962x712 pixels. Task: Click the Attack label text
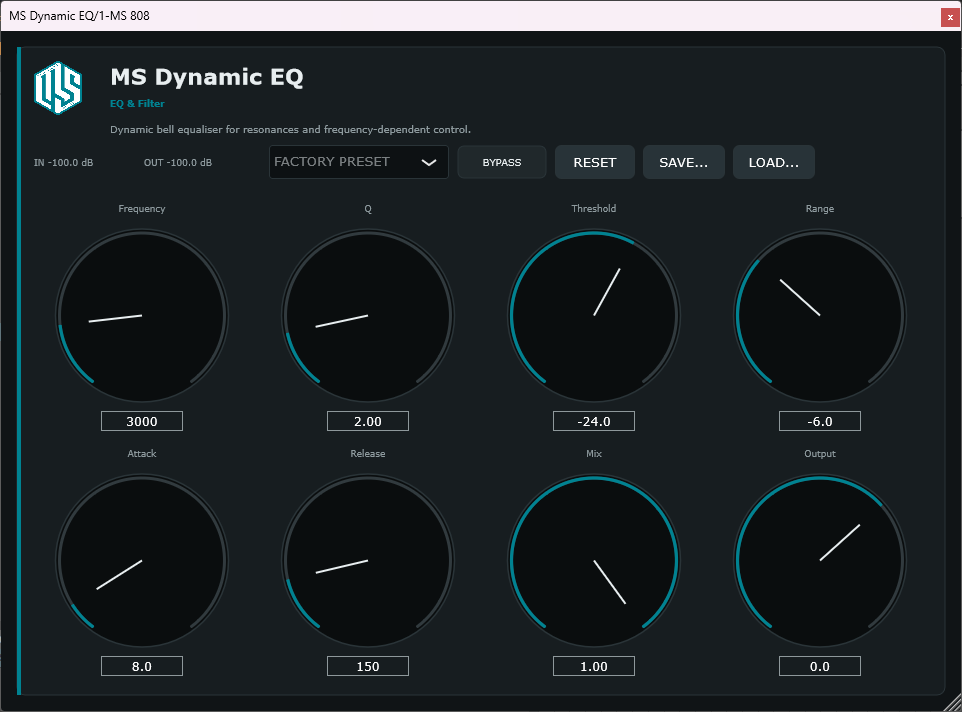click(142, 454)
